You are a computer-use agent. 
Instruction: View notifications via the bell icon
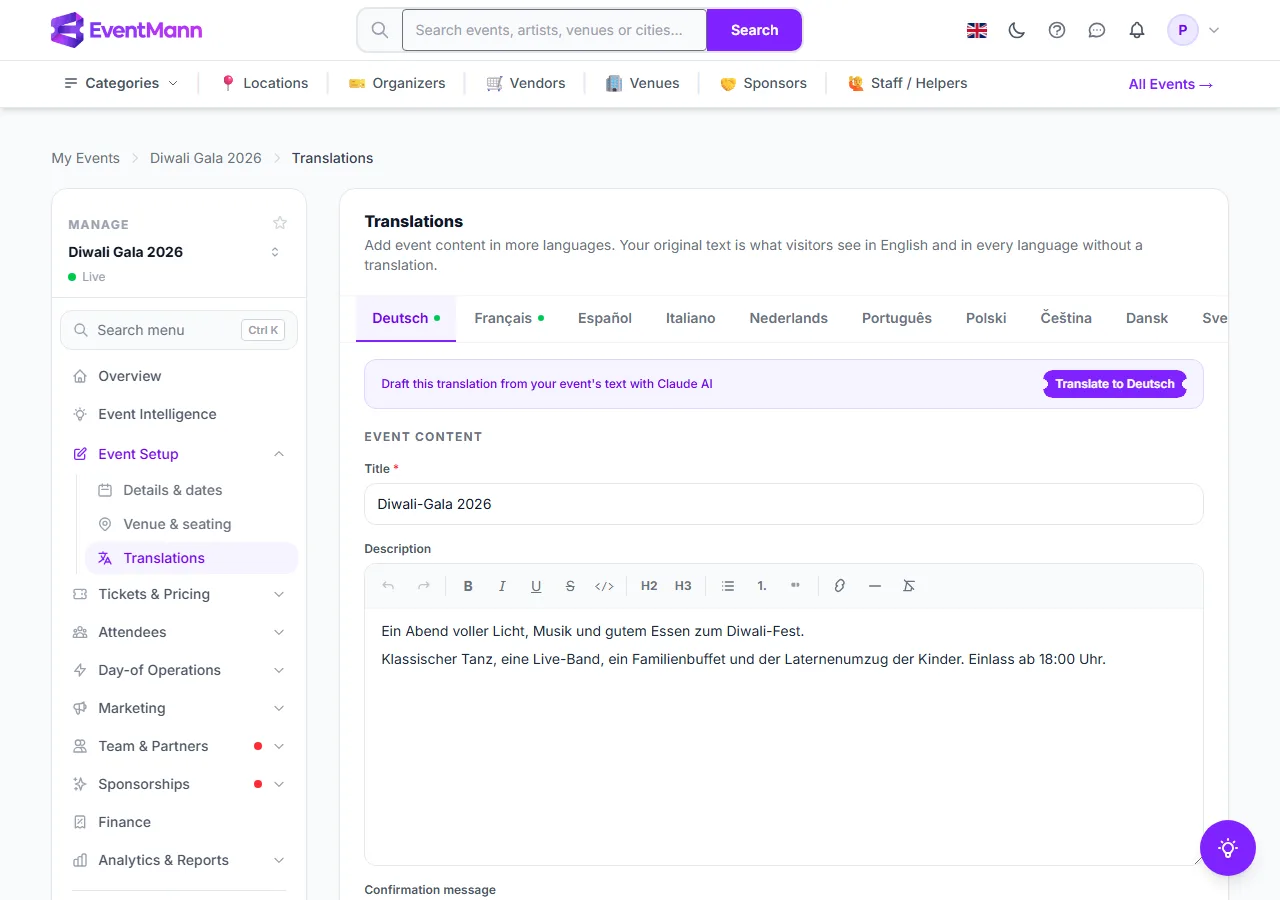click(1137, 30)
